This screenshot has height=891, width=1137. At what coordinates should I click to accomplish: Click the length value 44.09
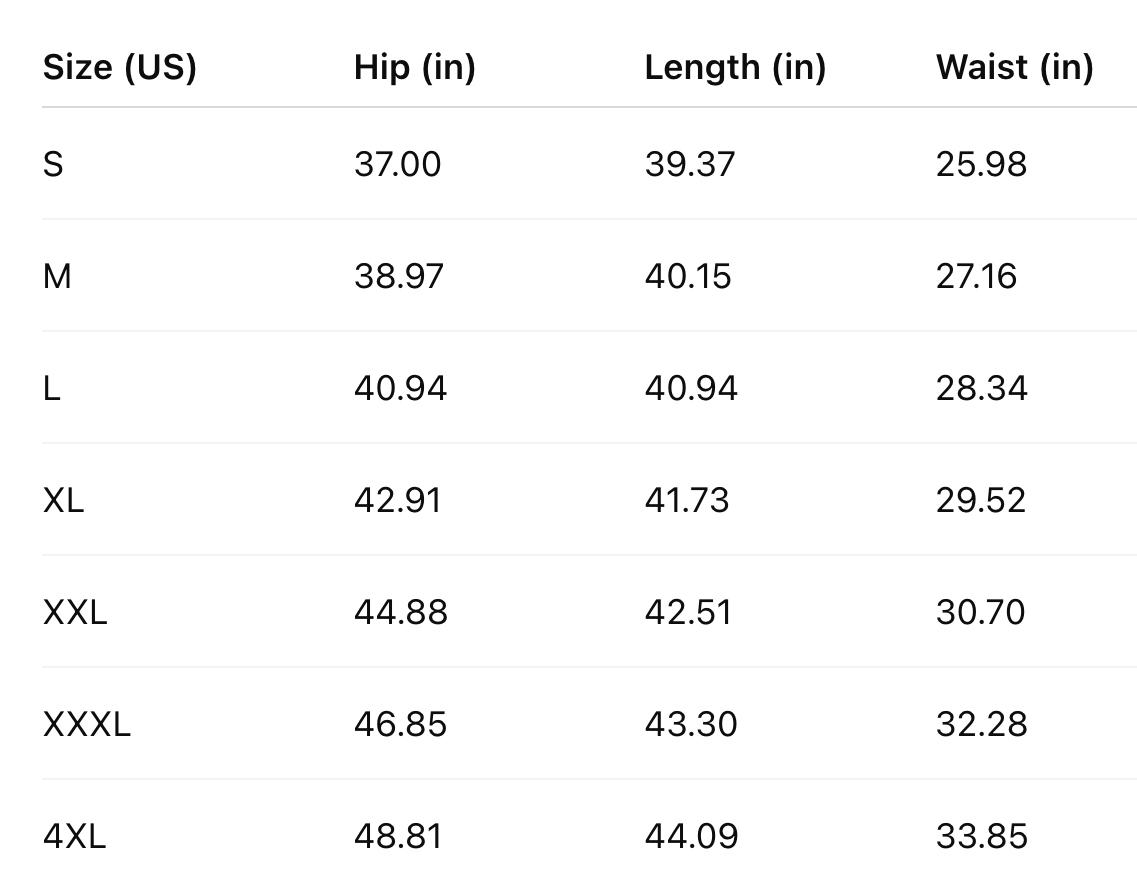(691, 836)
